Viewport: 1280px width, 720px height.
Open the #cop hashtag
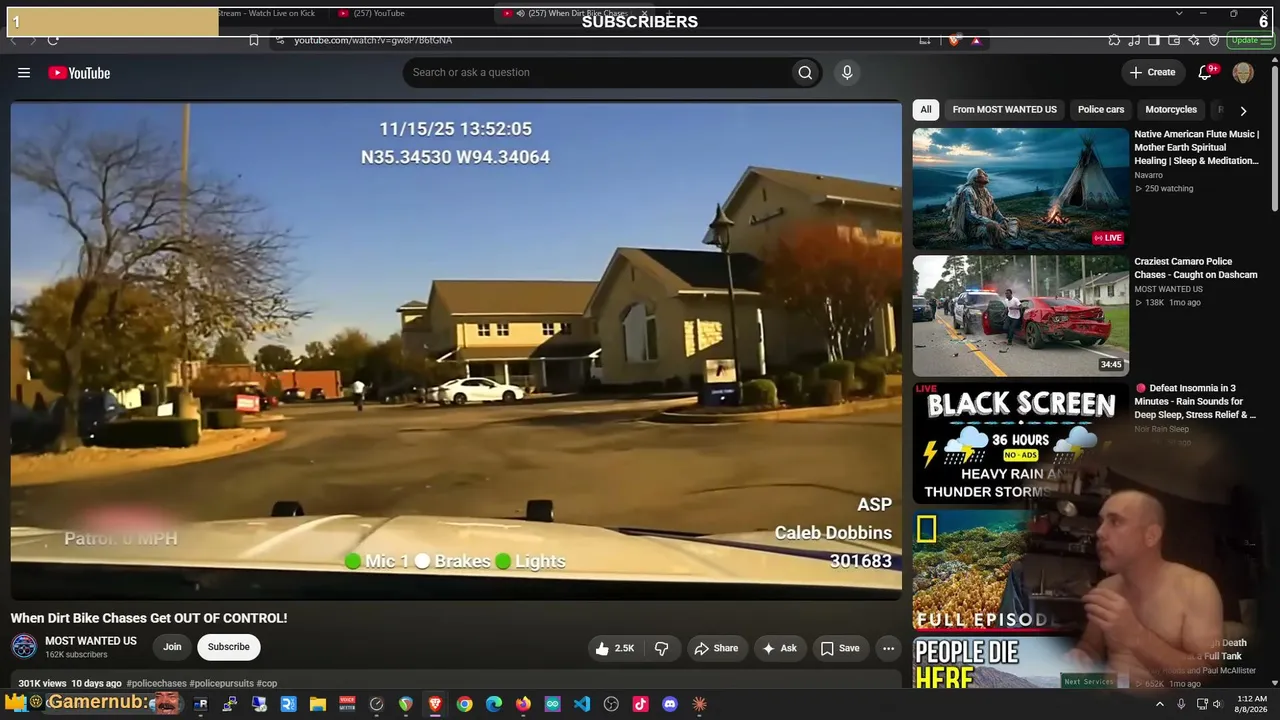(x=266, y=683)
